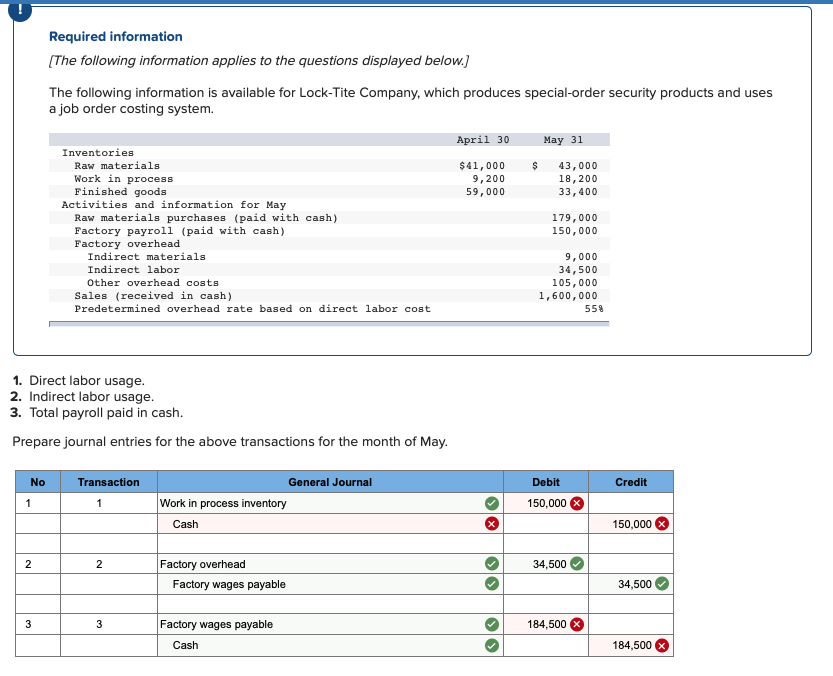The height and width of the screenshot is (676, 833).
Task: Click the Predetermined overhead rate label
Action: point(252,309)
